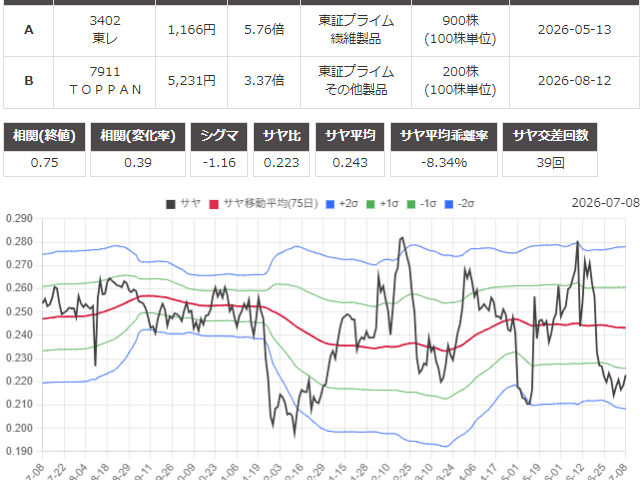Select the 相関(変化率) header
This screenshot has height=480, width=640.
pyautogui.click(x=138, y=136)
